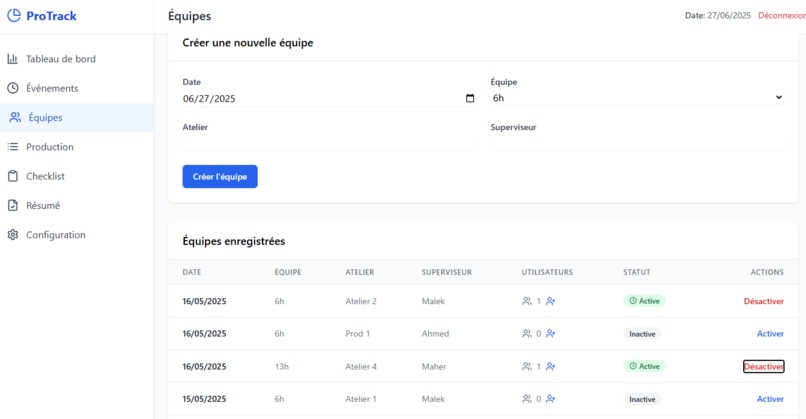
Task: Click the Inactive status badge for Atelier 1
Action: point(642,399)
